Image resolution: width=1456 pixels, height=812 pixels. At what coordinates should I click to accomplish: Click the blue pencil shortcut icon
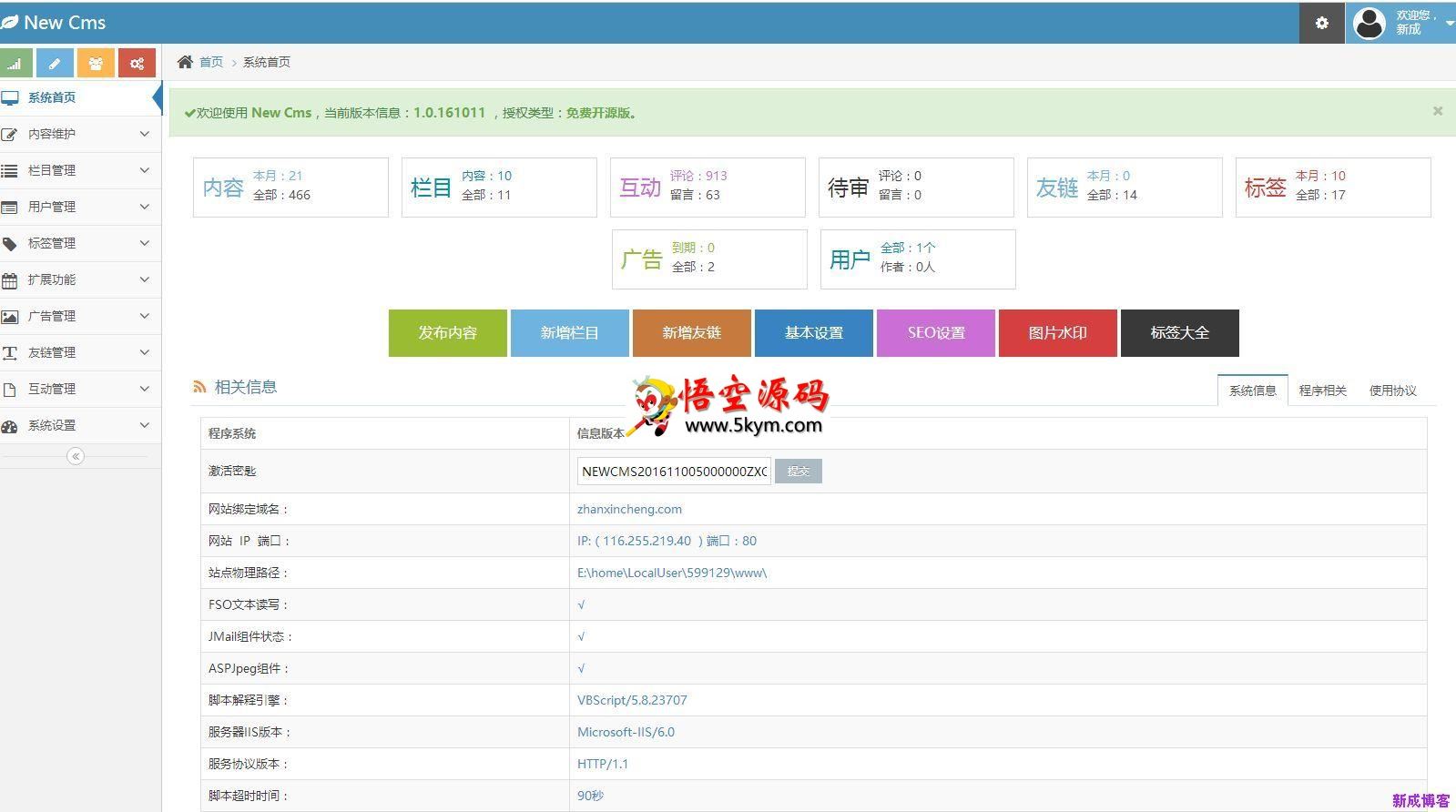tap(55, 63)
